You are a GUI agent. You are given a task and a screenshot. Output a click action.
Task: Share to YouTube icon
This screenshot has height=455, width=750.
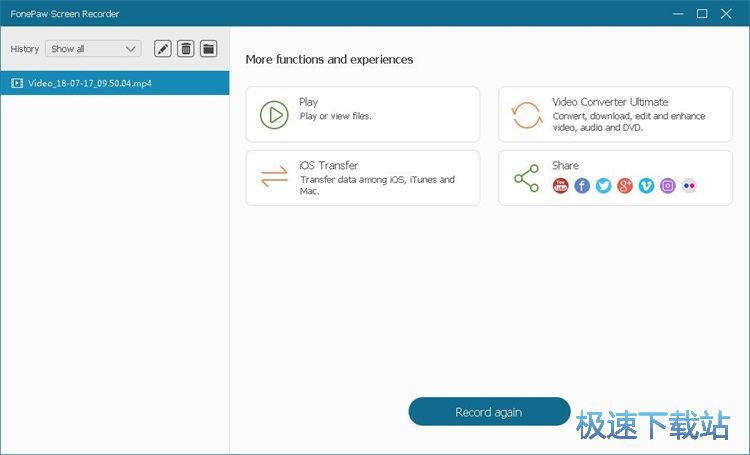[561, 186]
